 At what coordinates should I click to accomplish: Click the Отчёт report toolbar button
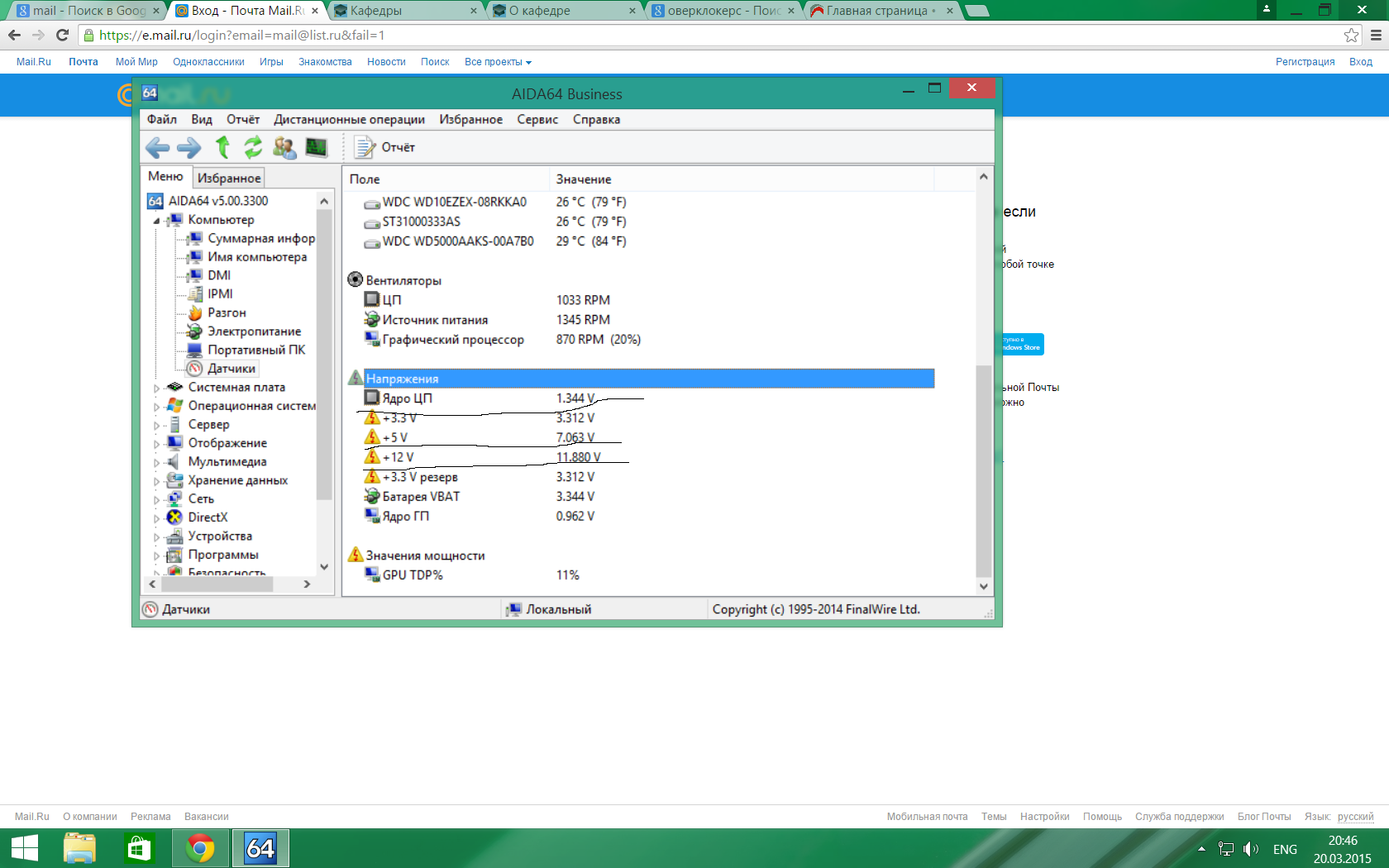pos(384,147)
